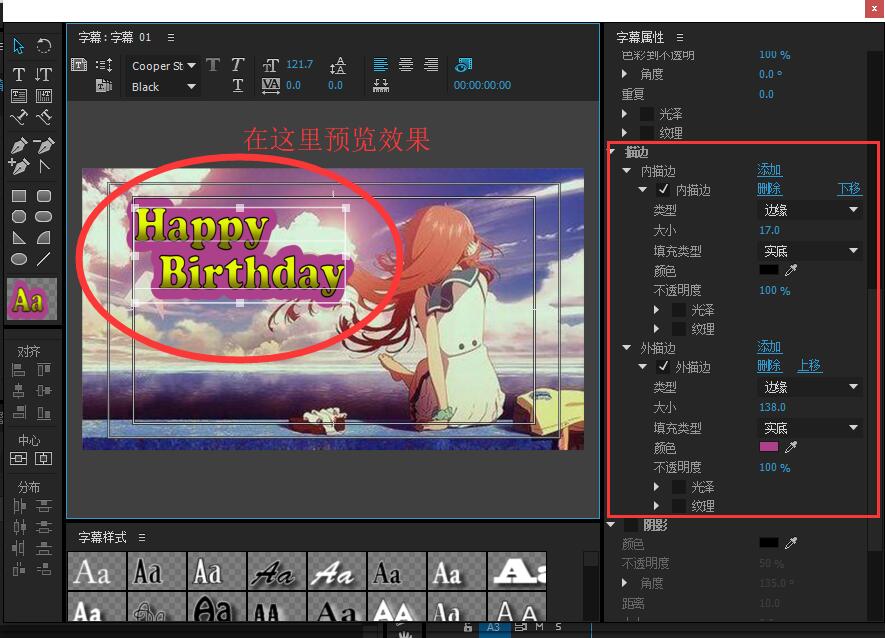885x638 pixels.
Task: Open Roll/Crawl options icon
Action: [104, 65]
